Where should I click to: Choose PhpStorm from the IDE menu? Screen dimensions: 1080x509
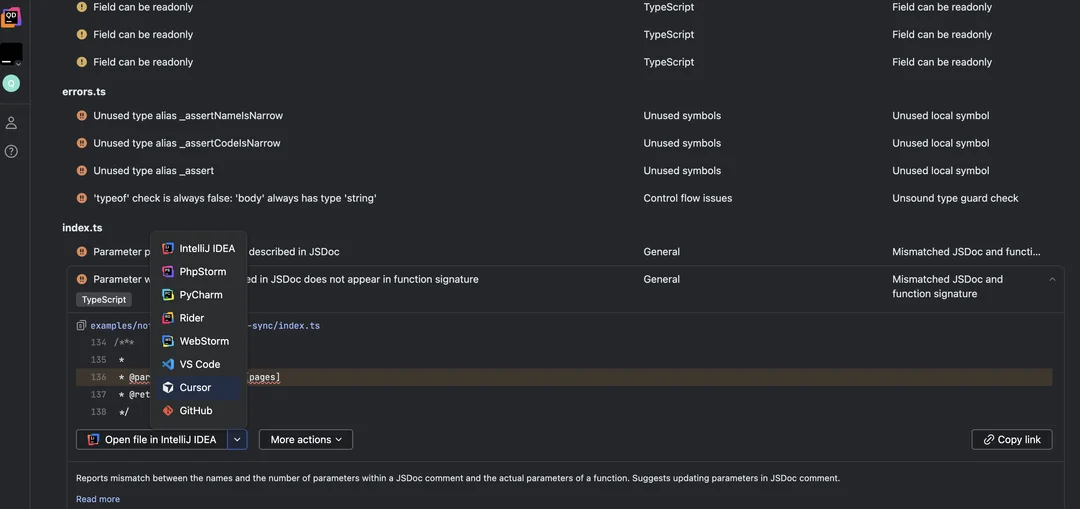(x=198, y=271)
